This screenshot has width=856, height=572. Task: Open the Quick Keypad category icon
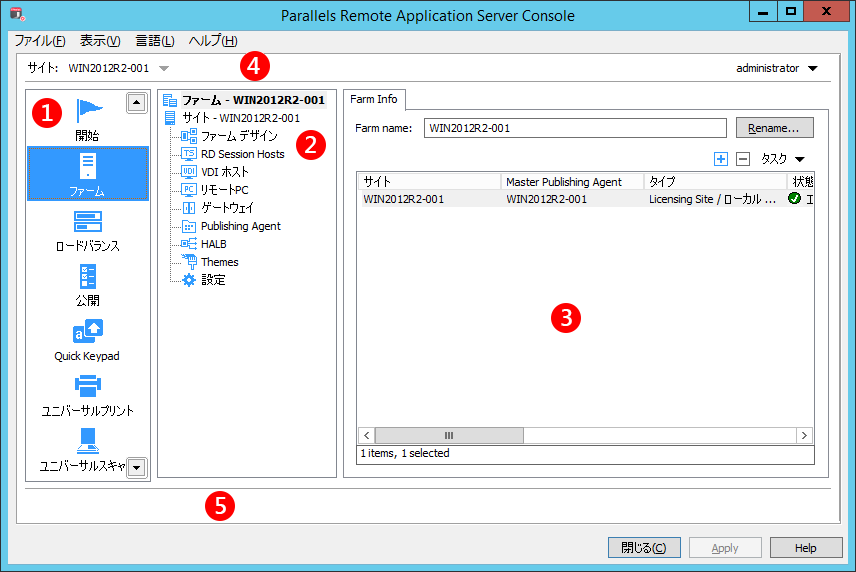[x=87, y=331]
